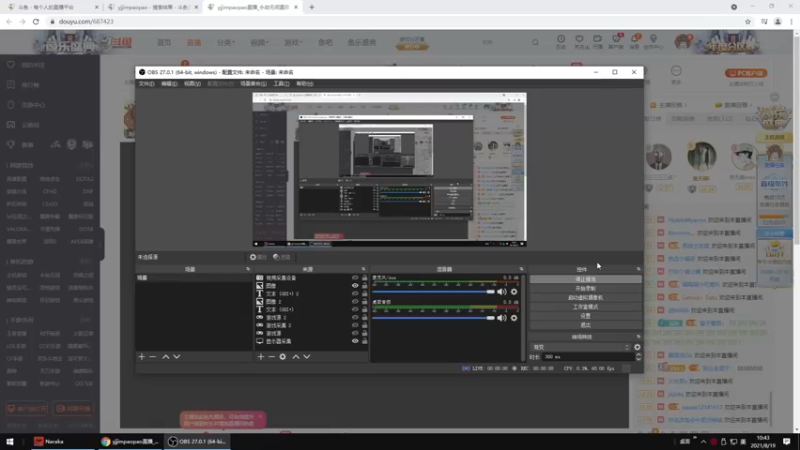This screenshot has width=800, height=450.
Task: Open OBS 设置 from the controls panel
Action: pos(585,316)
